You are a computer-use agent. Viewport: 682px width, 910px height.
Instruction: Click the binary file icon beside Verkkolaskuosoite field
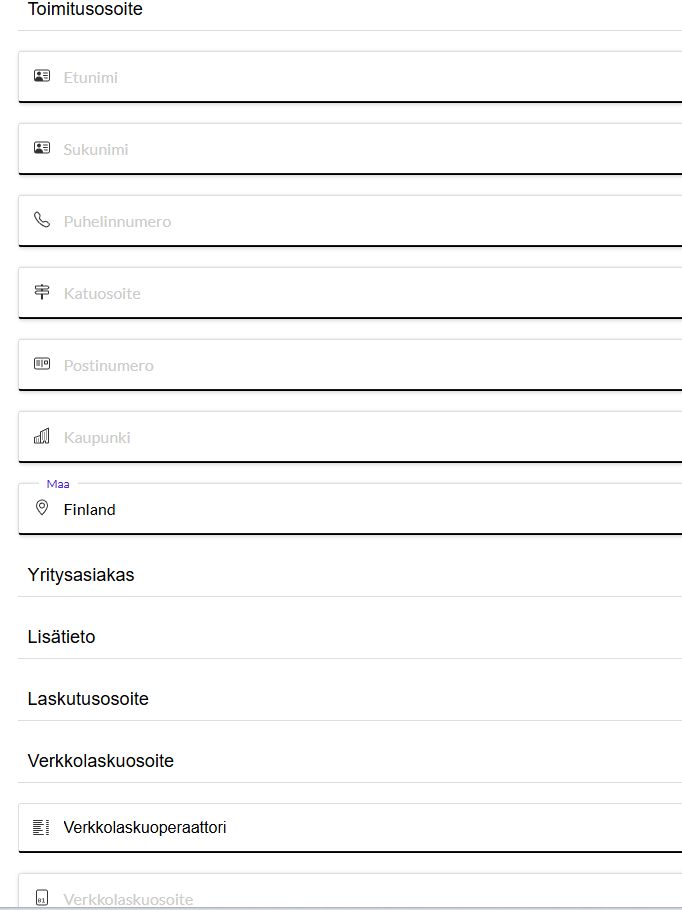[x=42, y=897]
